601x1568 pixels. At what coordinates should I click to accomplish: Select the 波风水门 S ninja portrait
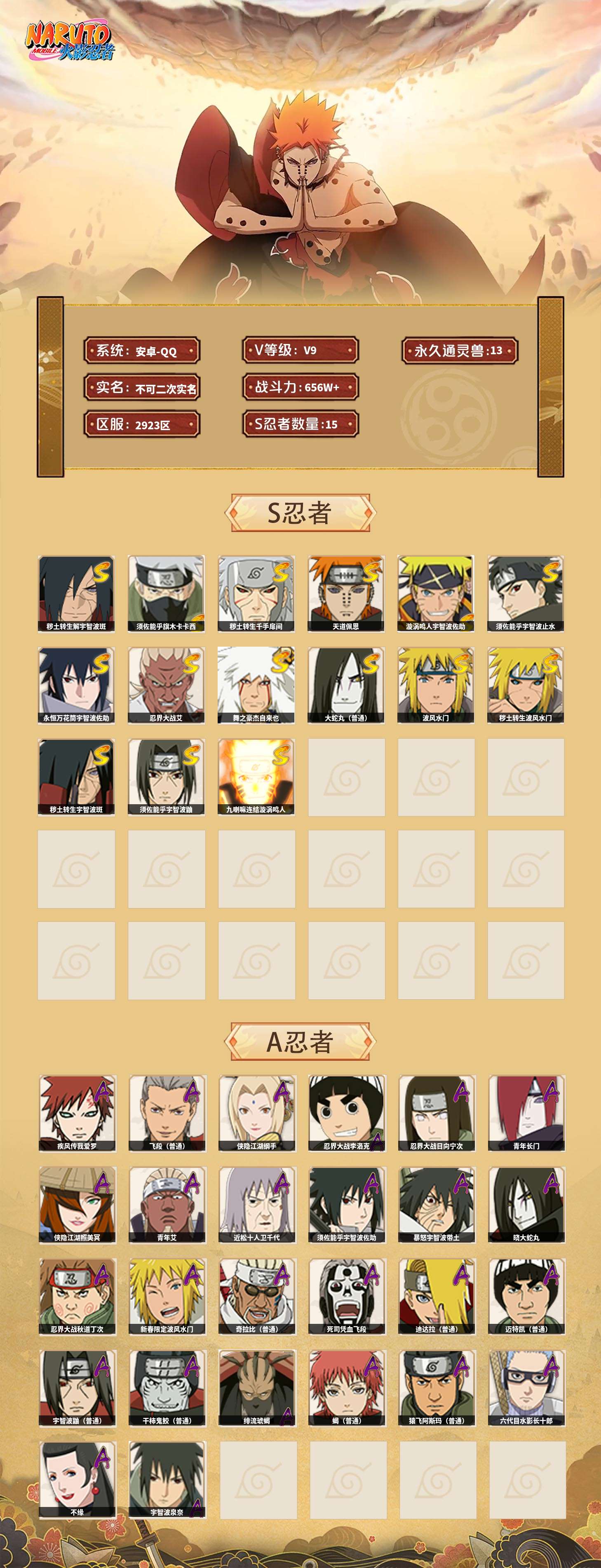tap(436, 685)
